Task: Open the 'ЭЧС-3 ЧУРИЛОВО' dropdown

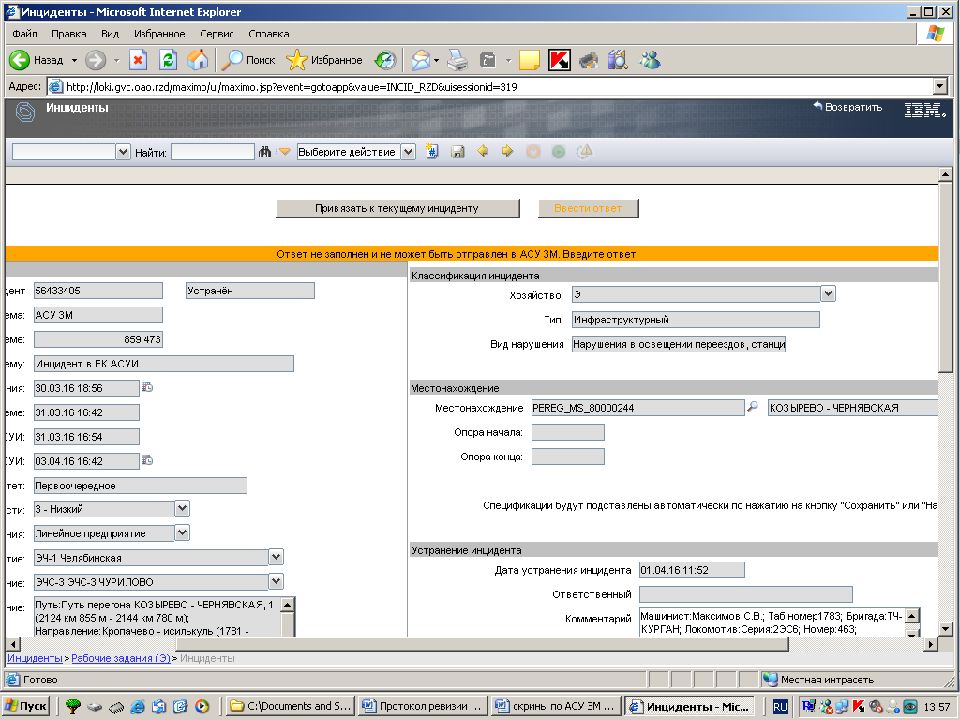Action: coord(276,580)
